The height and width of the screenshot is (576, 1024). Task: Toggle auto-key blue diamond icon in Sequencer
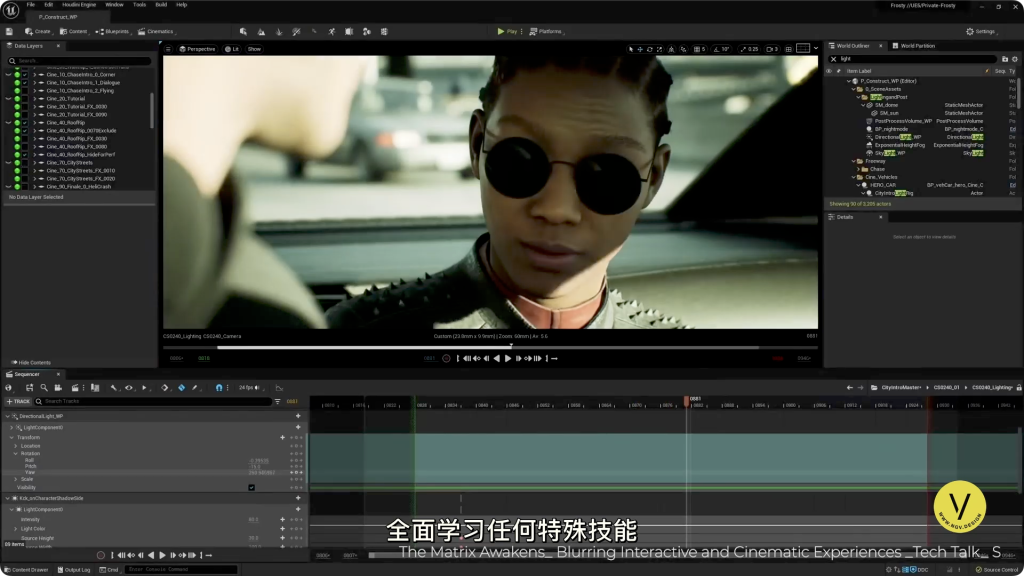pyautogui.click(x=182, y=388)
